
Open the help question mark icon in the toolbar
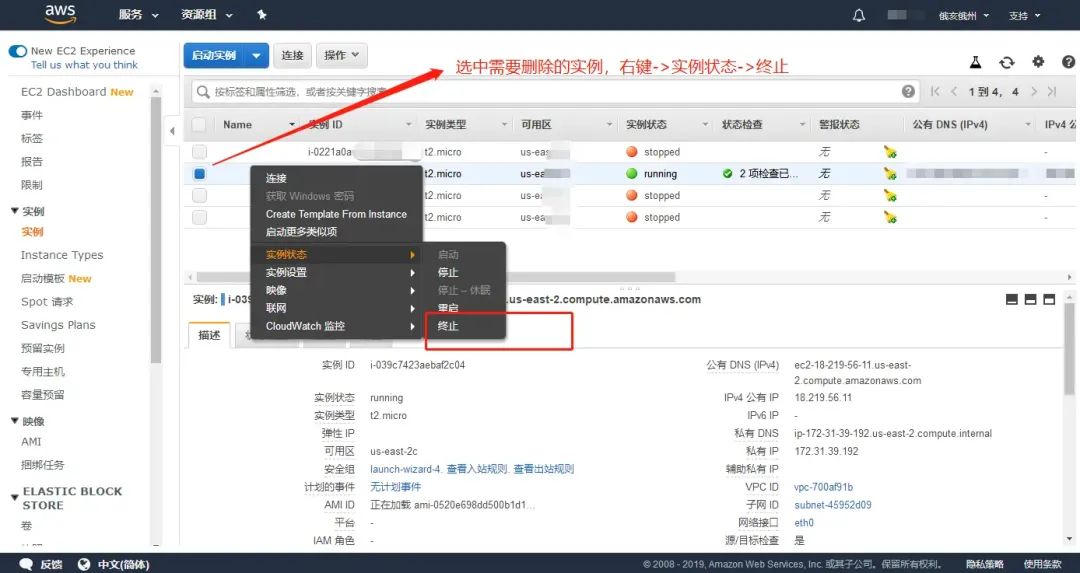tap(1068, 61)
